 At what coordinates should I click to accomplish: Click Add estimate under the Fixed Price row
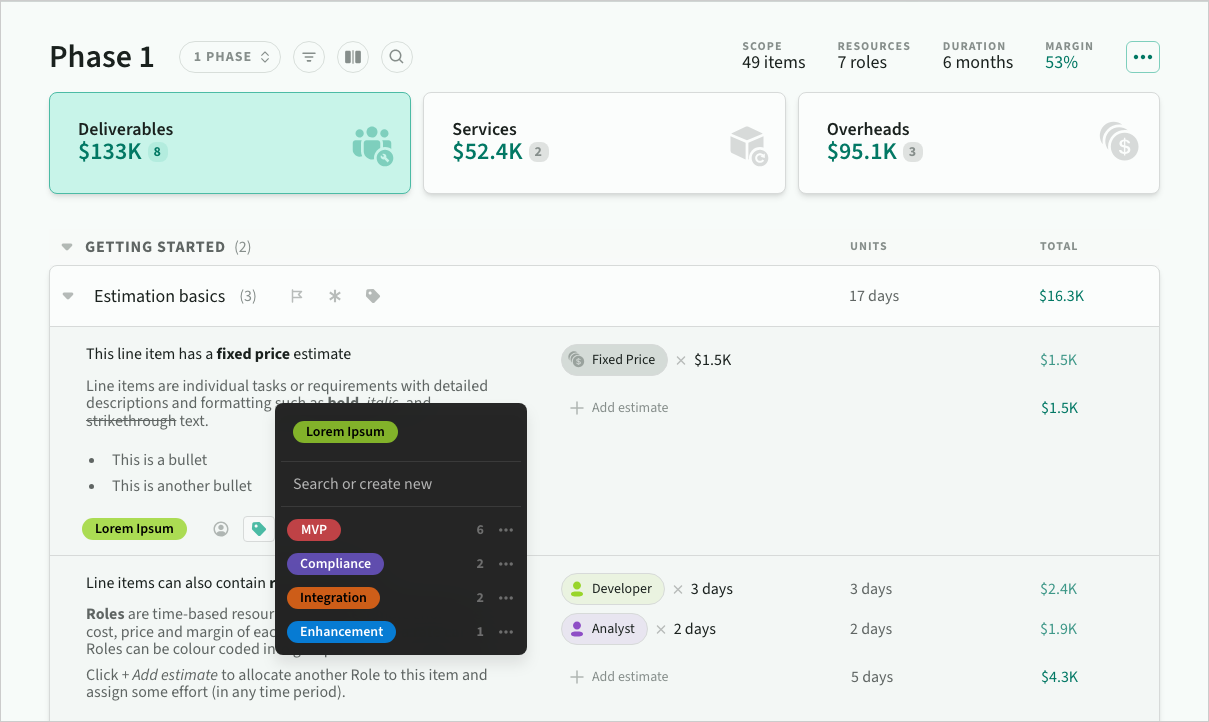(x=619, y=408)
